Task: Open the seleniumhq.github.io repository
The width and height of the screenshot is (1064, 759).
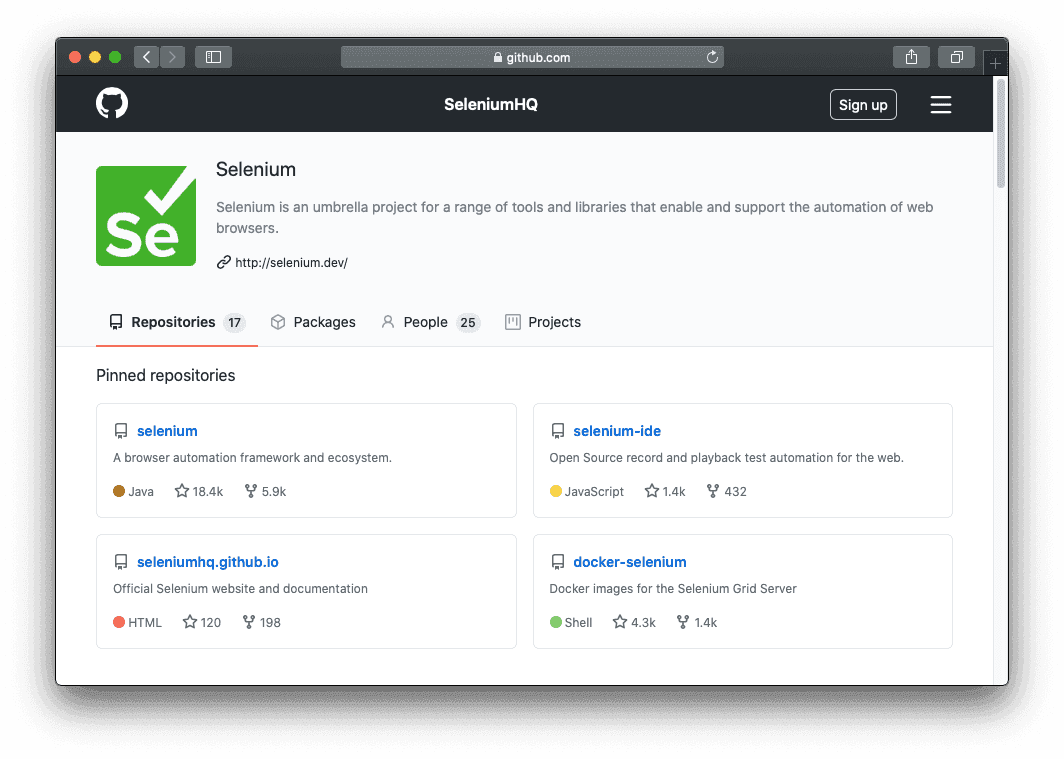Action: (208, 562)
